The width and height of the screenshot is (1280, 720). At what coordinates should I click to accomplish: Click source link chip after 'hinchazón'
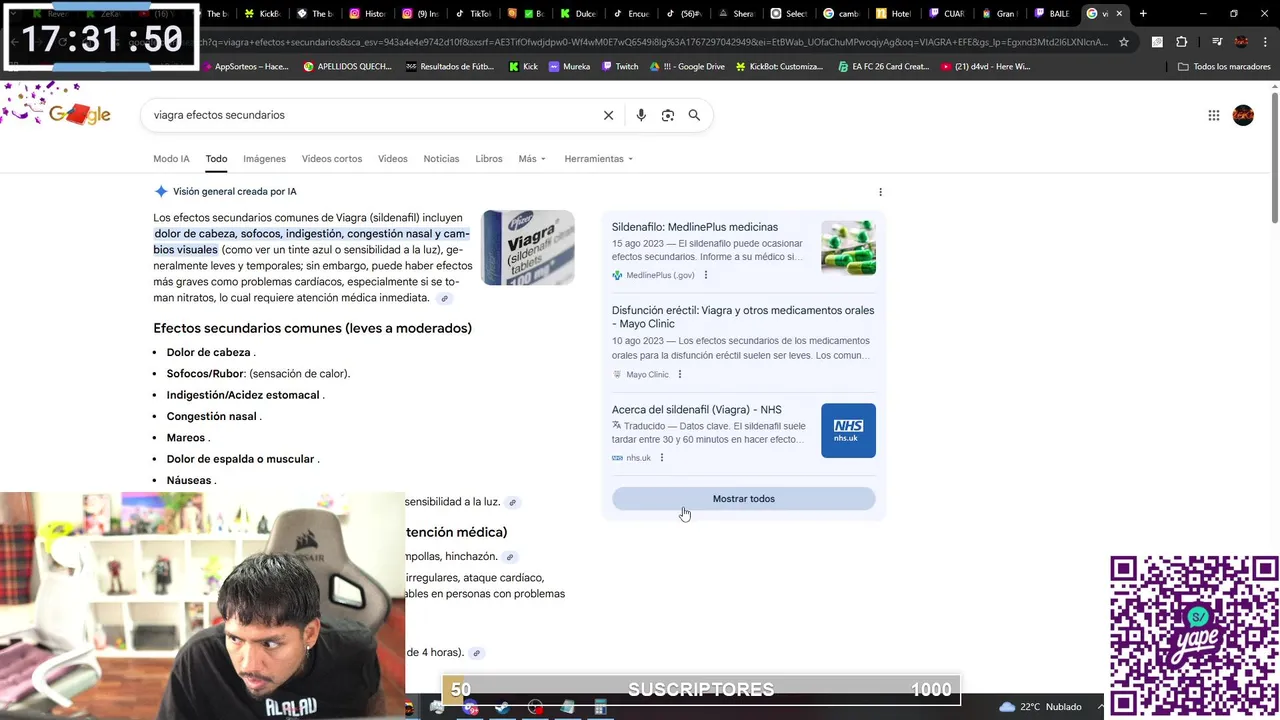[509, 557]
